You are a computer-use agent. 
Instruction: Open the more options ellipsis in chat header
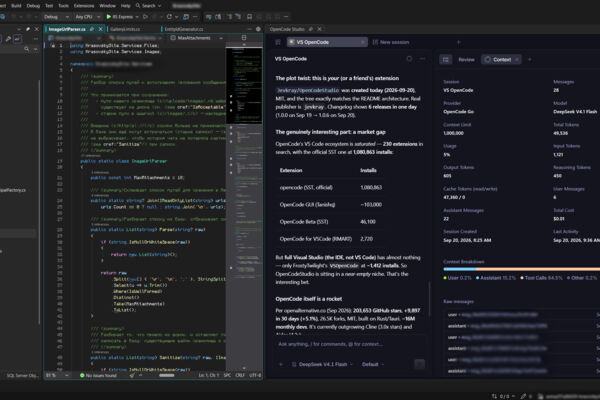[x=422, y=59]
